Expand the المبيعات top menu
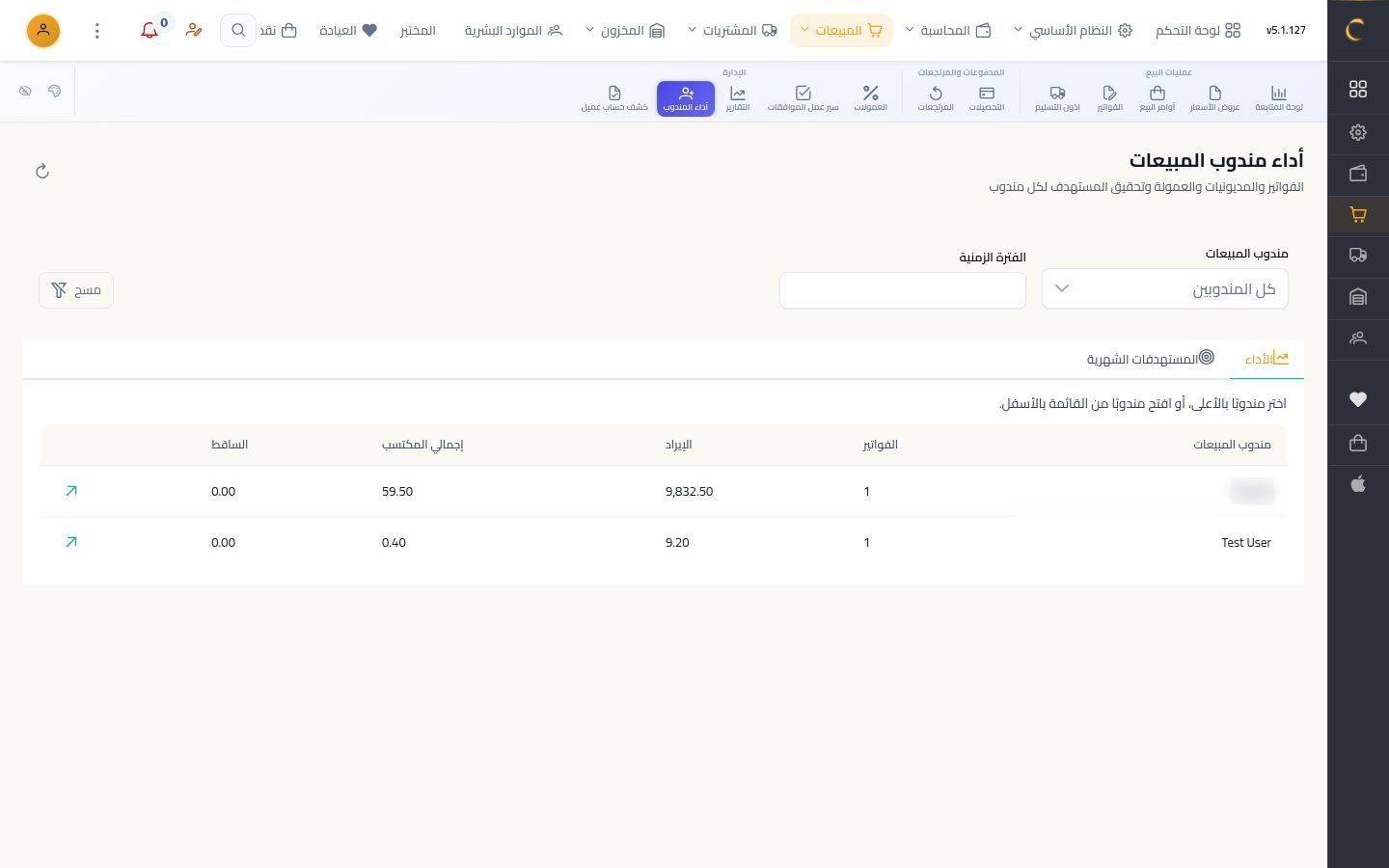The height and width of the screenshot is (868, 1389). pyautogui.click(x=841, y=31)
